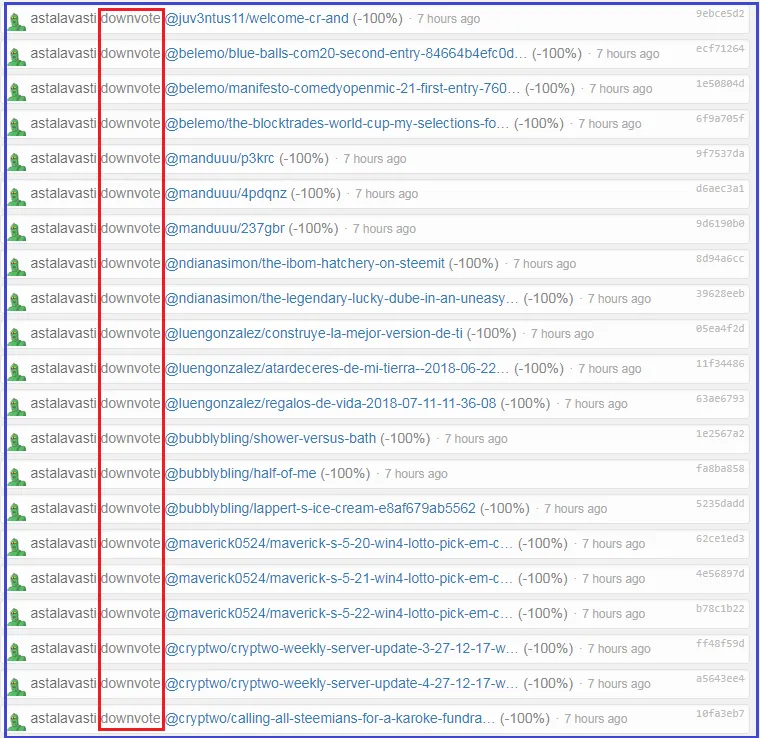This screenshot has height=738, width=760.
Task: Open @ndianasimon/the-legendary-lucky-dube link
Action: (x=342, y=298)
